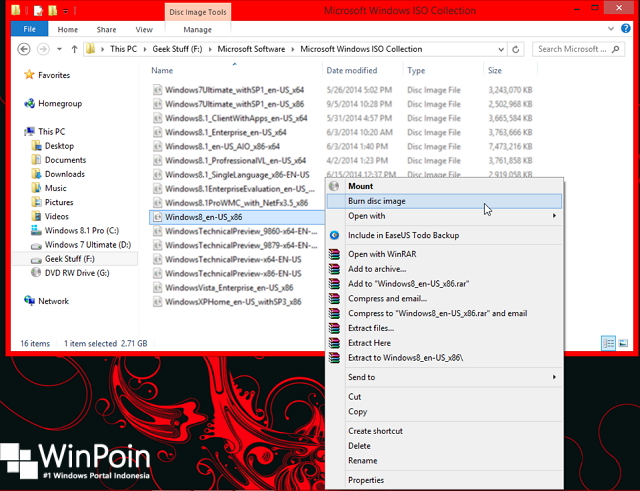Click the WinRAR icon beside Extract Here
The image size is (640, 491).
pos(334,343)
